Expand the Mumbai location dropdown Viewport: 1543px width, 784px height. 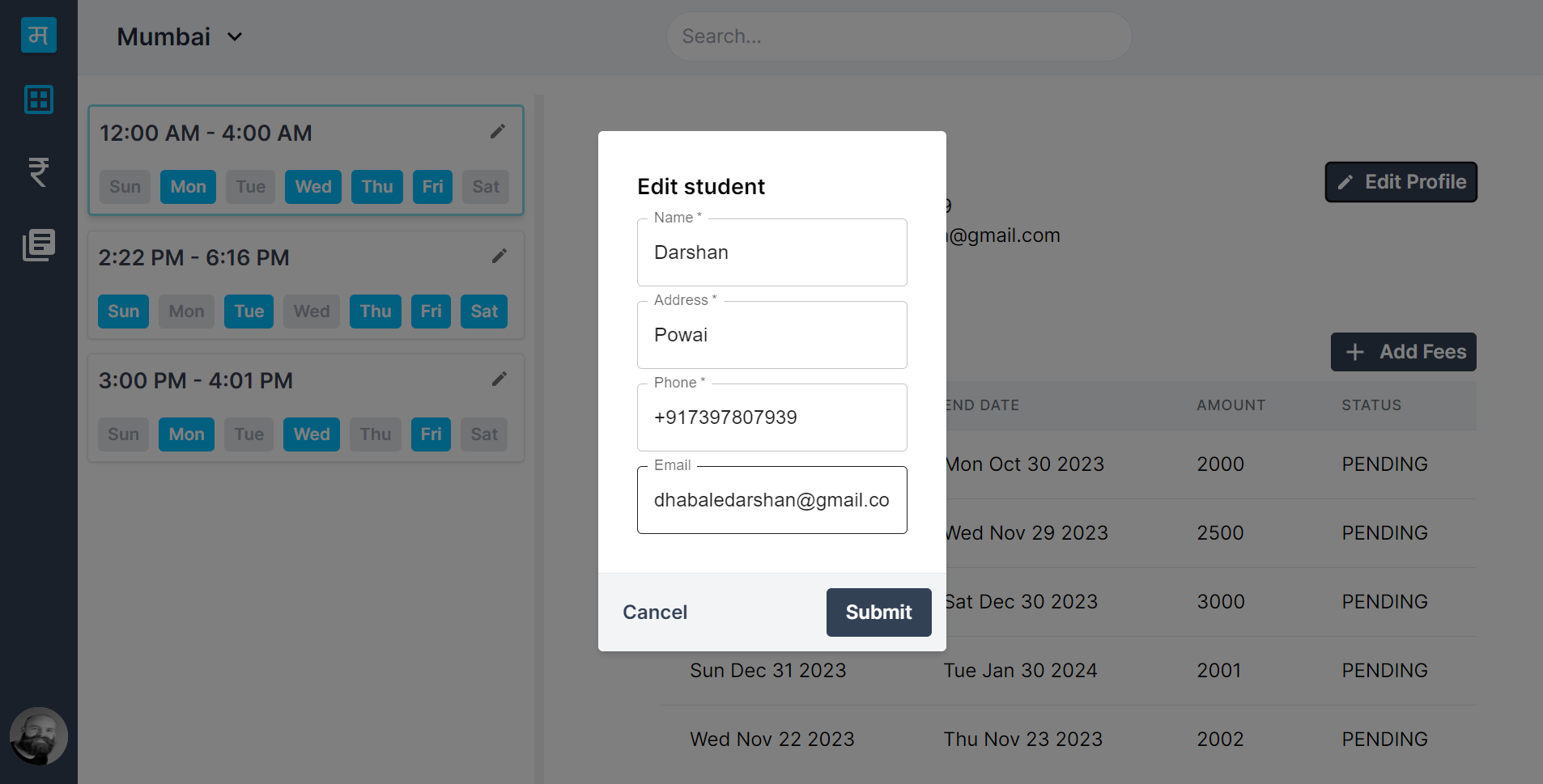coord(180,36)
